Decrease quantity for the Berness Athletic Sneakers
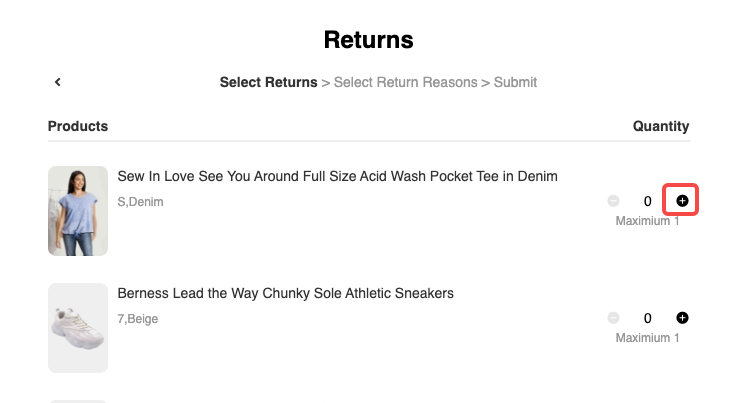Screen dimensions: 736x403 coord(613,318)
